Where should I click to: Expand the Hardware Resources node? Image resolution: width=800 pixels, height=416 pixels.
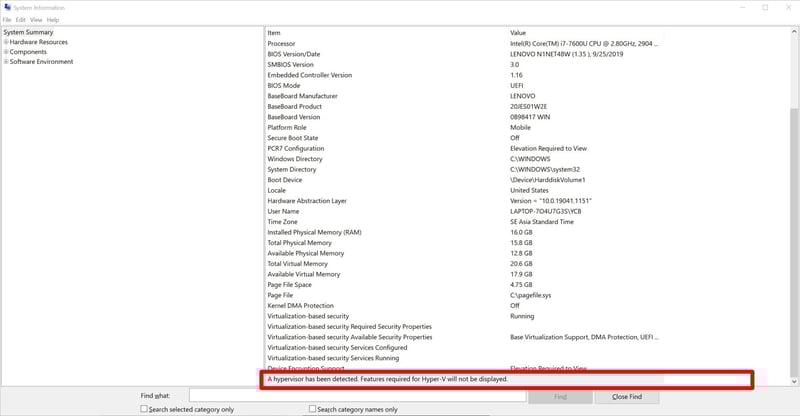click(6, 42)
